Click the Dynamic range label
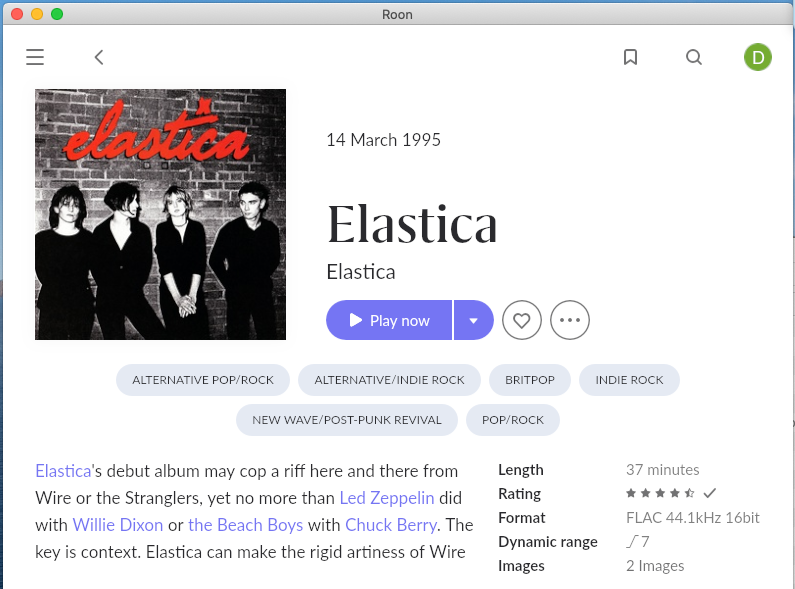 click(x=548, y=542)
